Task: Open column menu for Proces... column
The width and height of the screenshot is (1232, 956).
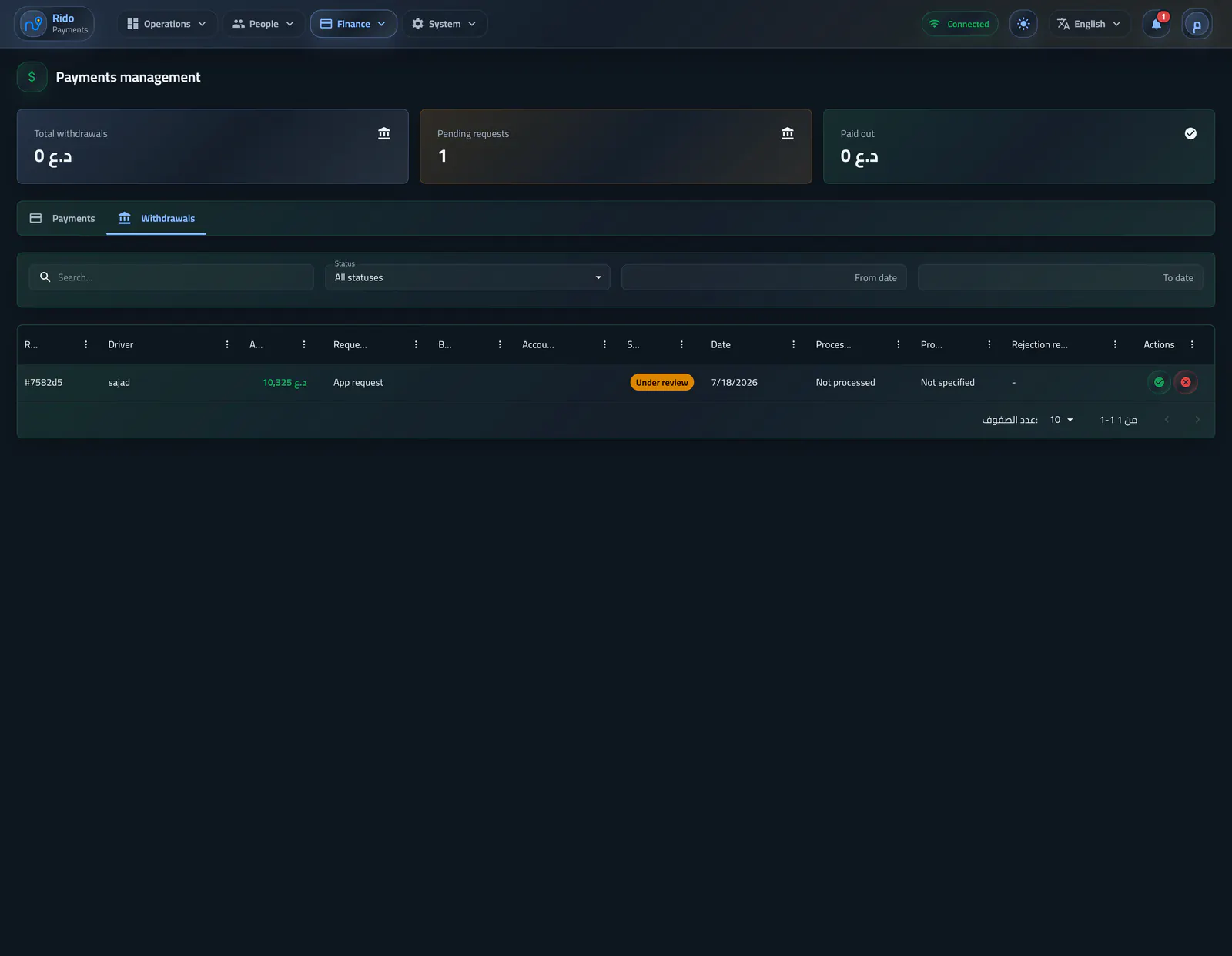Action: click(899, 344)
